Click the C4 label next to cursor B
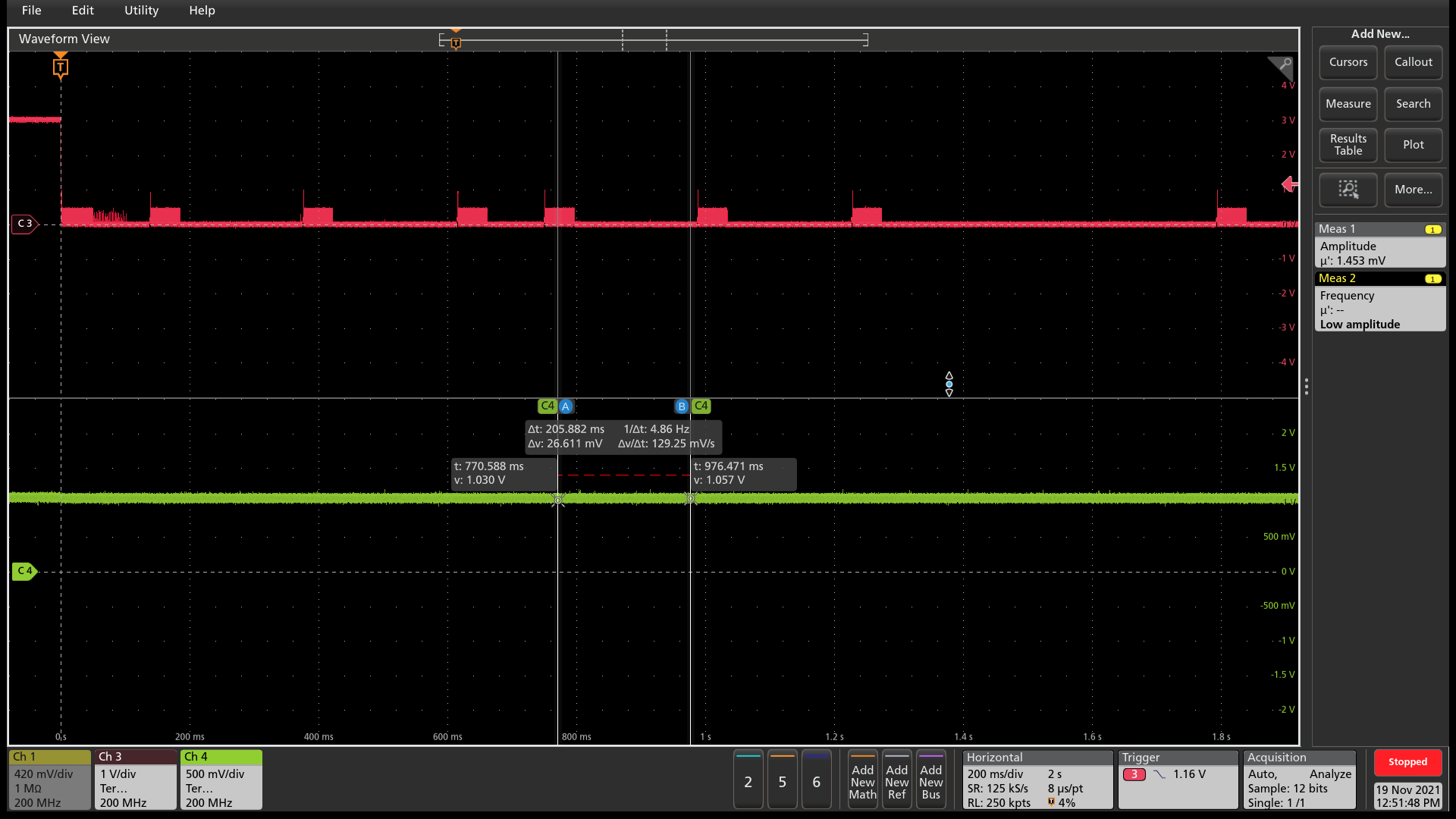The width and height of the screenshot is (1456, 819). (x=701, y=406)
